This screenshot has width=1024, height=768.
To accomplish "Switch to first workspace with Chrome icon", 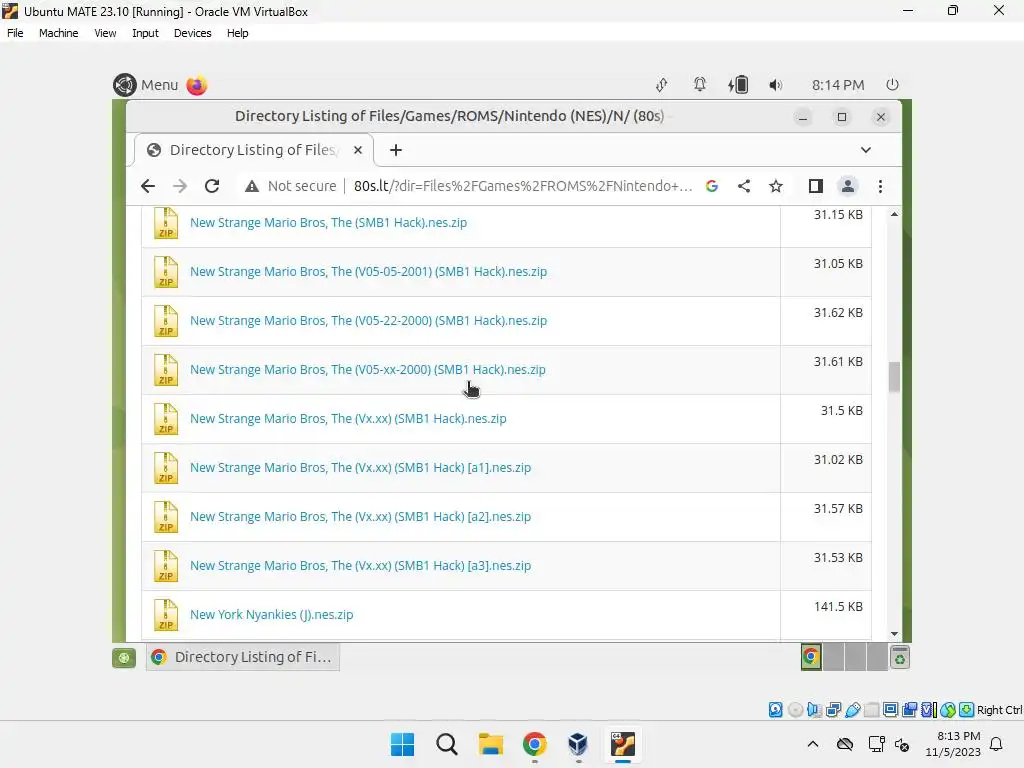I will click(811, 657).
